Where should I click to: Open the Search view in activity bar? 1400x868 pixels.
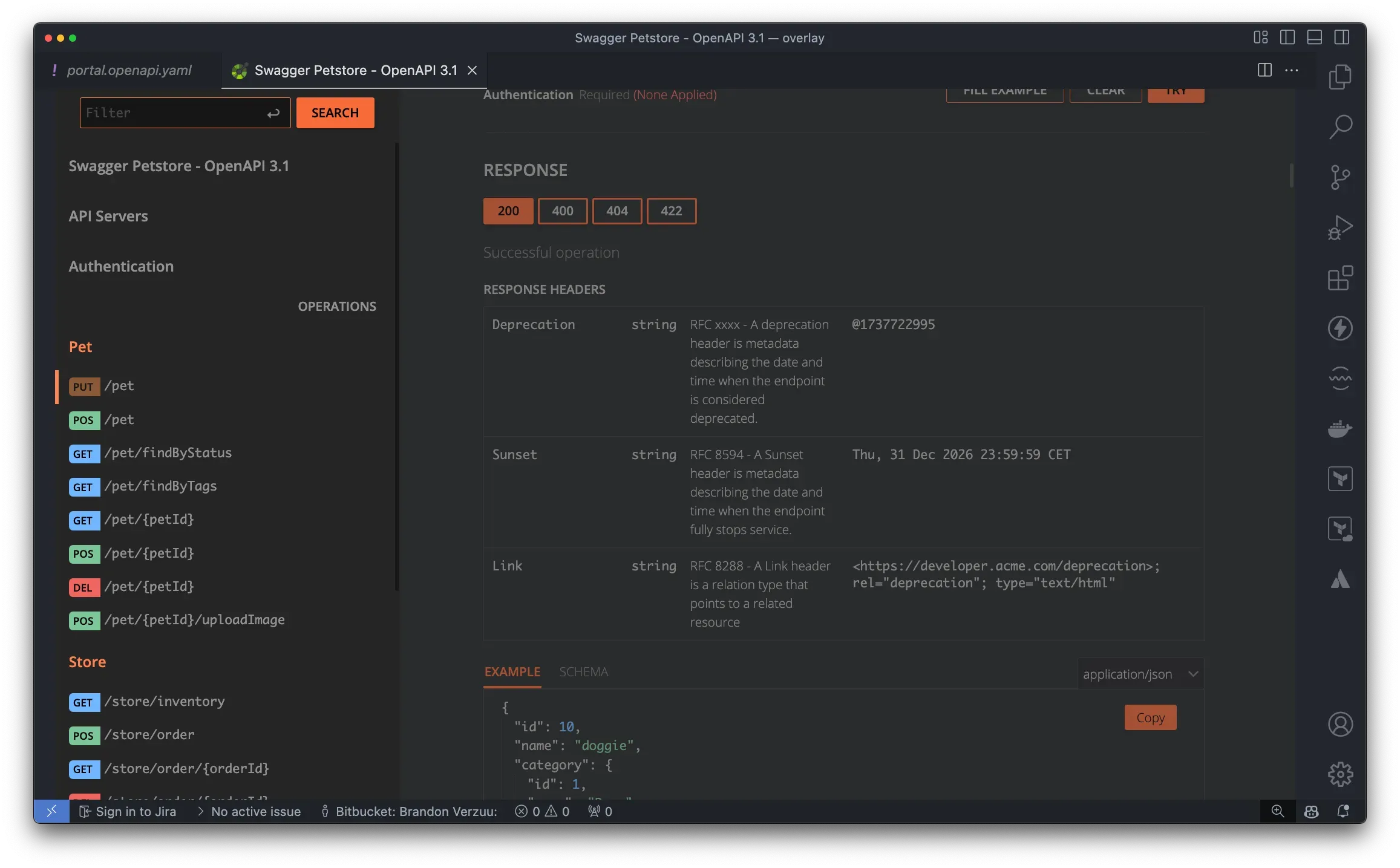[1340, 126]
